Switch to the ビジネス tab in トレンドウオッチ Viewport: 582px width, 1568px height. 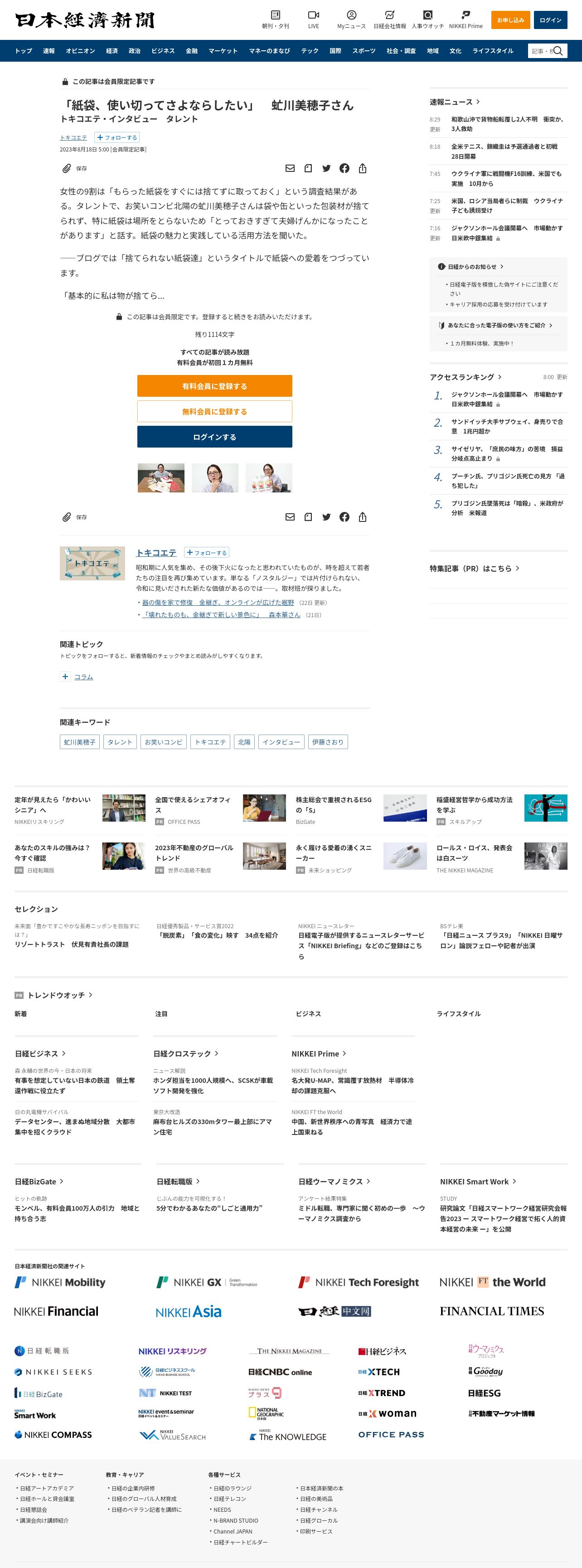coord(308,1013)
